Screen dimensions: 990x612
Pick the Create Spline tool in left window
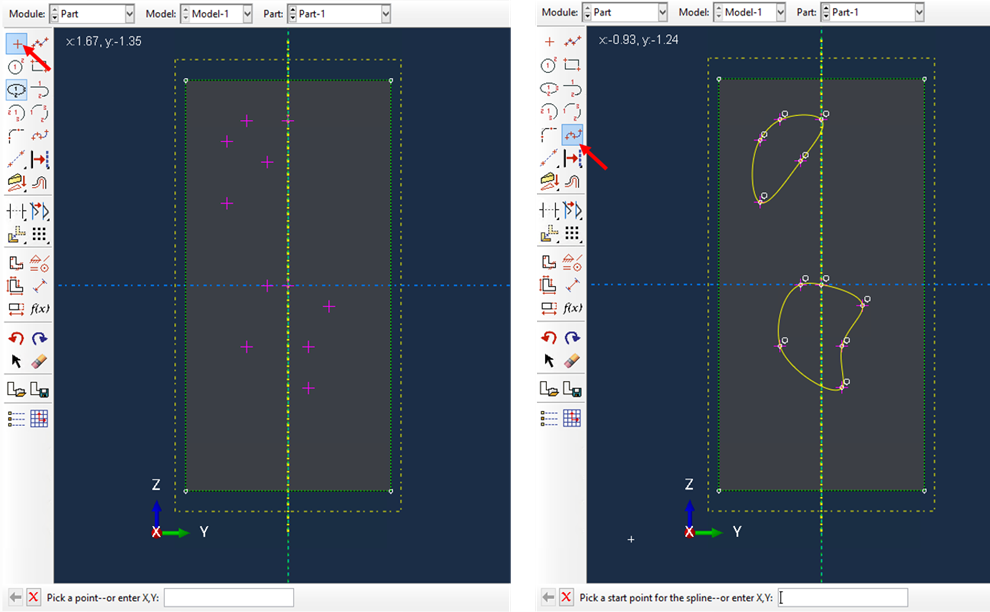click(x=40, y=136)
